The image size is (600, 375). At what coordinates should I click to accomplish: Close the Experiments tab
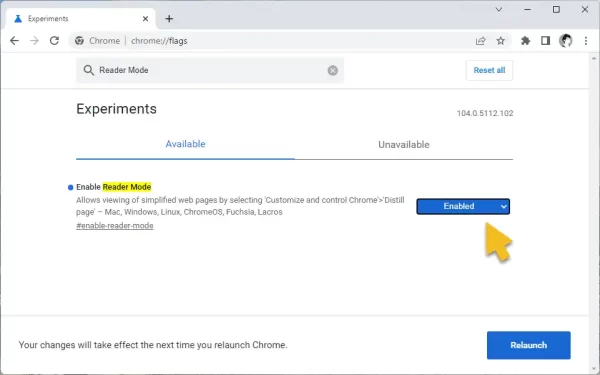[x=145, y=19]
